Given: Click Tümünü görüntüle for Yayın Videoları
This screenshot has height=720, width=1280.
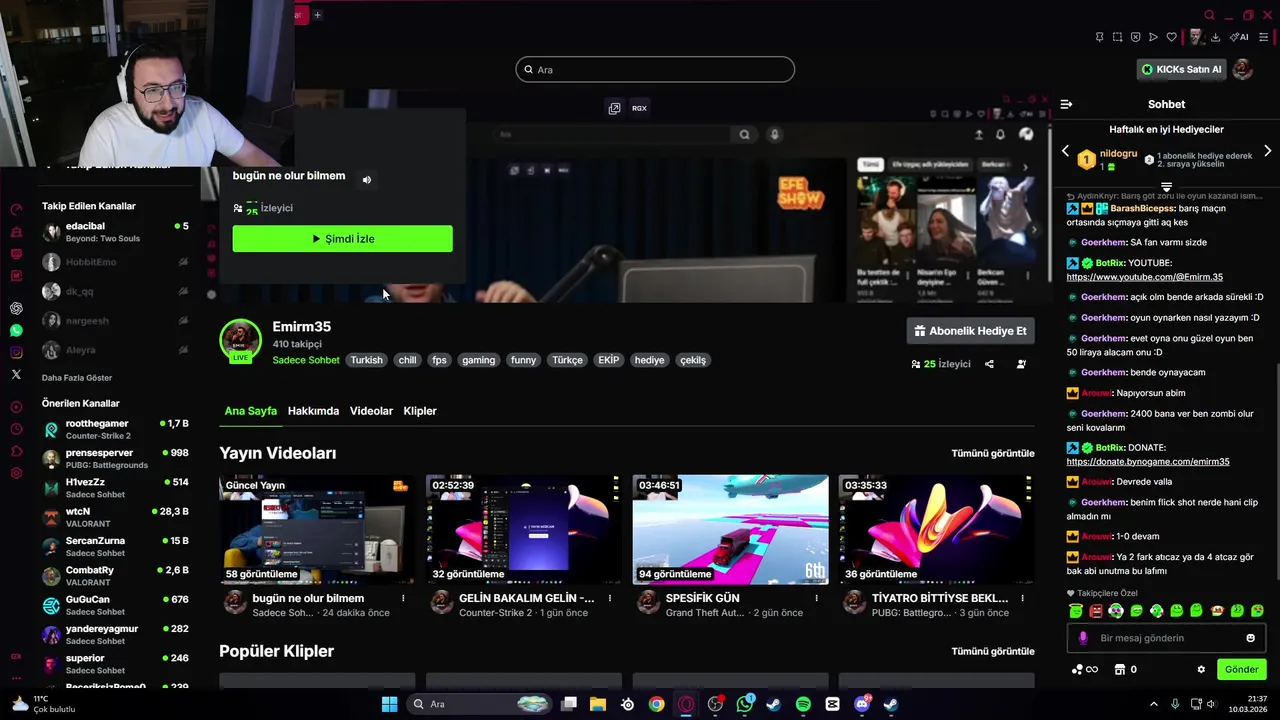Looking at the screenshot, I should pos(993,453).
